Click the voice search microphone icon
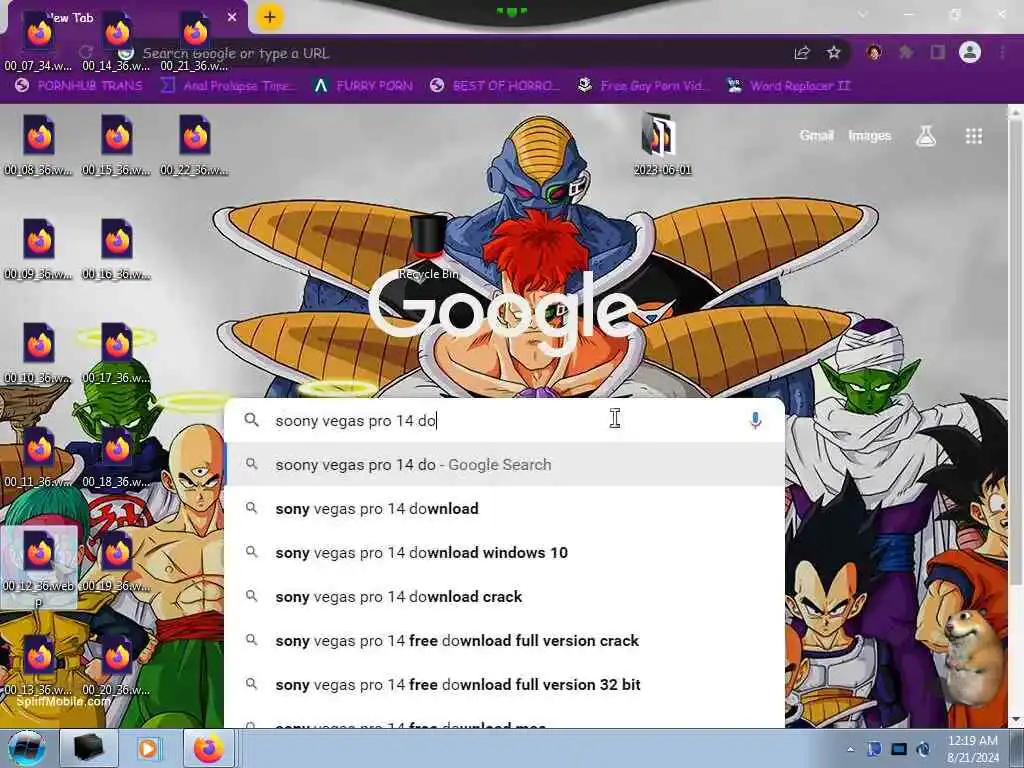Viewport: 1024px width, 768px height. coord(756,420)
